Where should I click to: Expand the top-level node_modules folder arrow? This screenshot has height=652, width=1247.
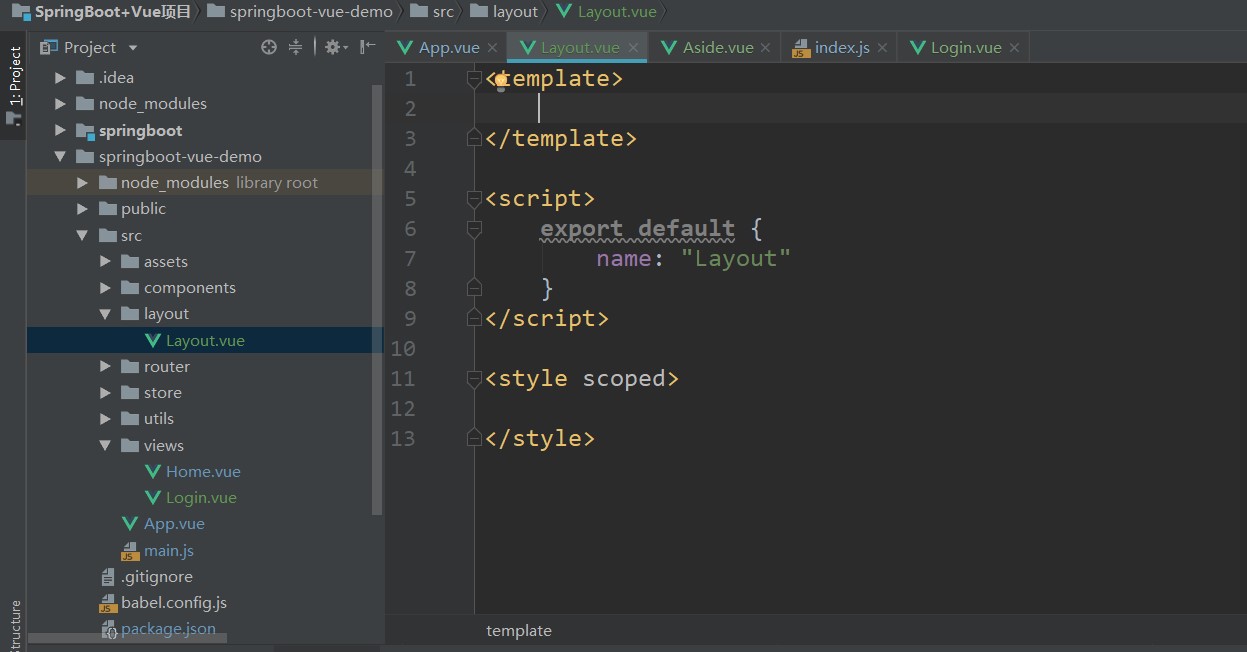coord(60,103)
